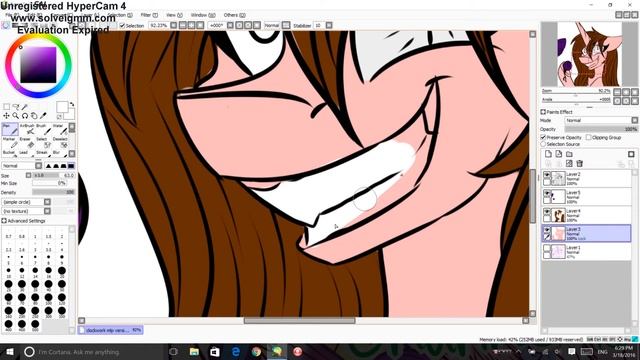Select the Marker tool
This screenshot has width=640, height=360.
[10, 142]
